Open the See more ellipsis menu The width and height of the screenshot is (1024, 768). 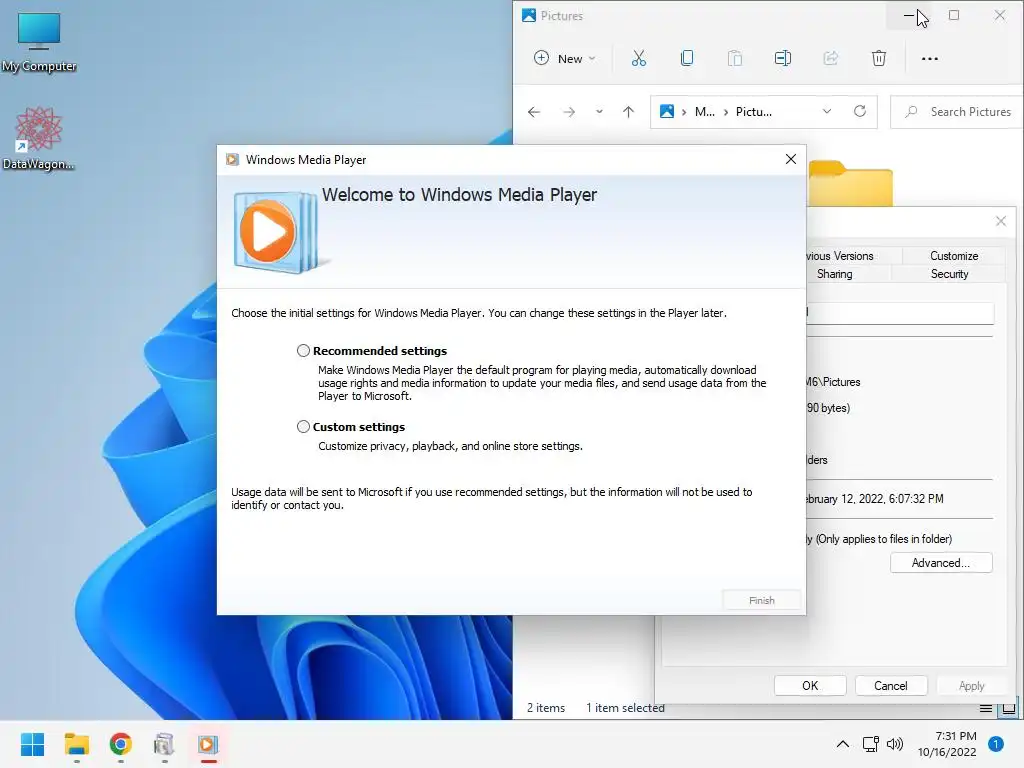930,59
